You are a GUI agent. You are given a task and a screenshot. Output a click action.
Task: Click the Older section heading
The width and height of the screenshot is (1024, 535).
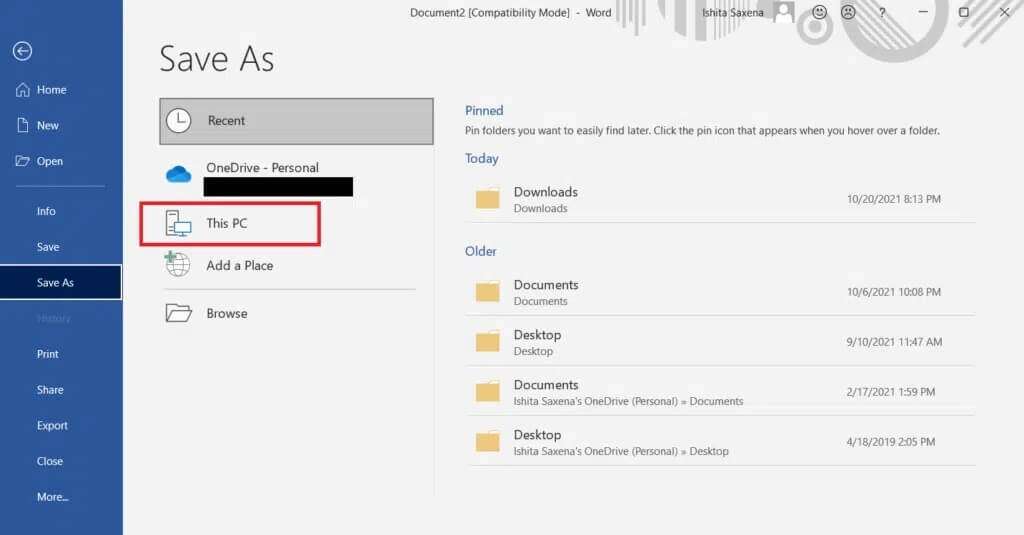coord(481,251)
